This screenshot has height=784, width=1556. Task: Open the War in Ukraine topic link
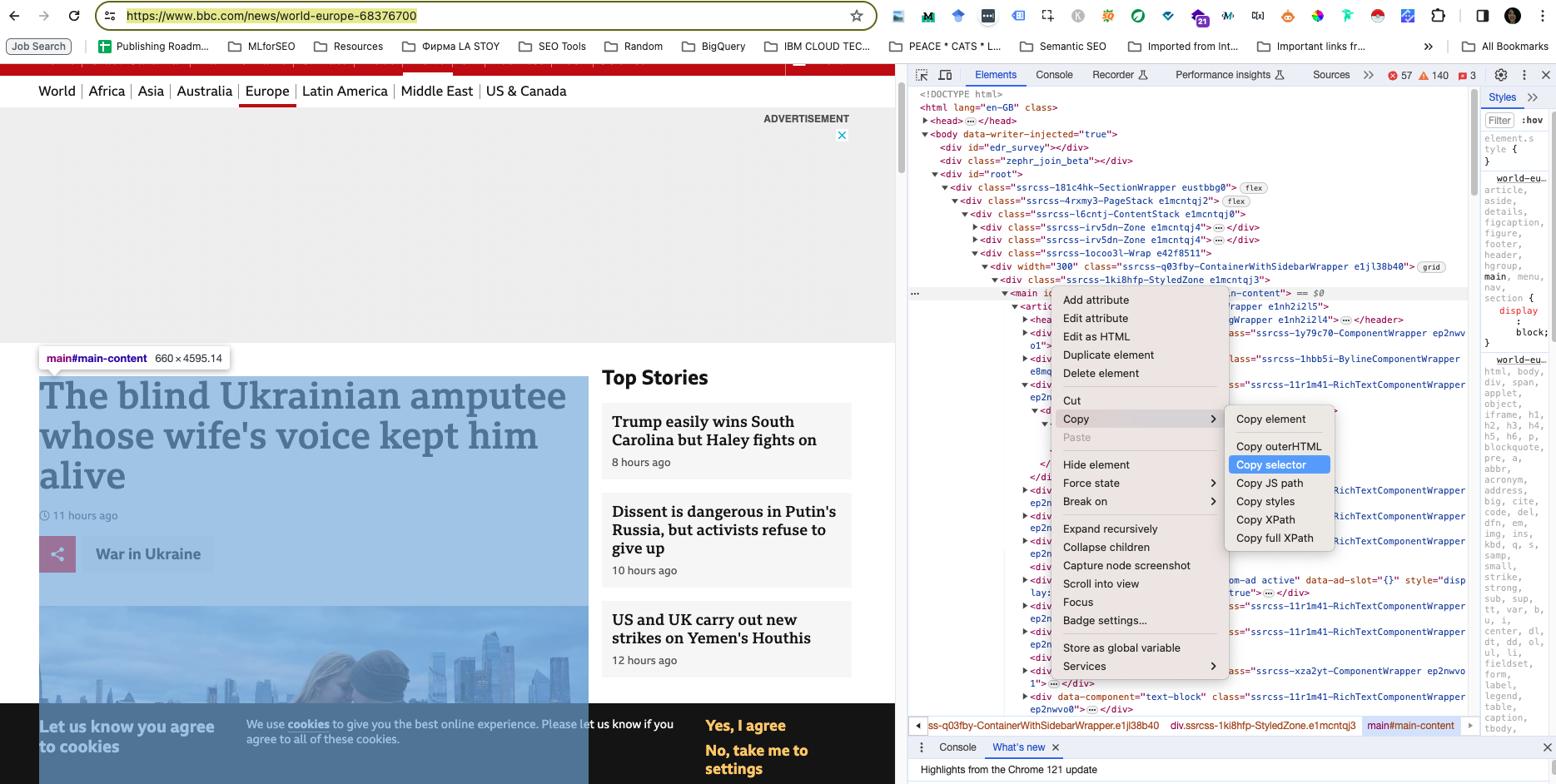coord(148,554)
